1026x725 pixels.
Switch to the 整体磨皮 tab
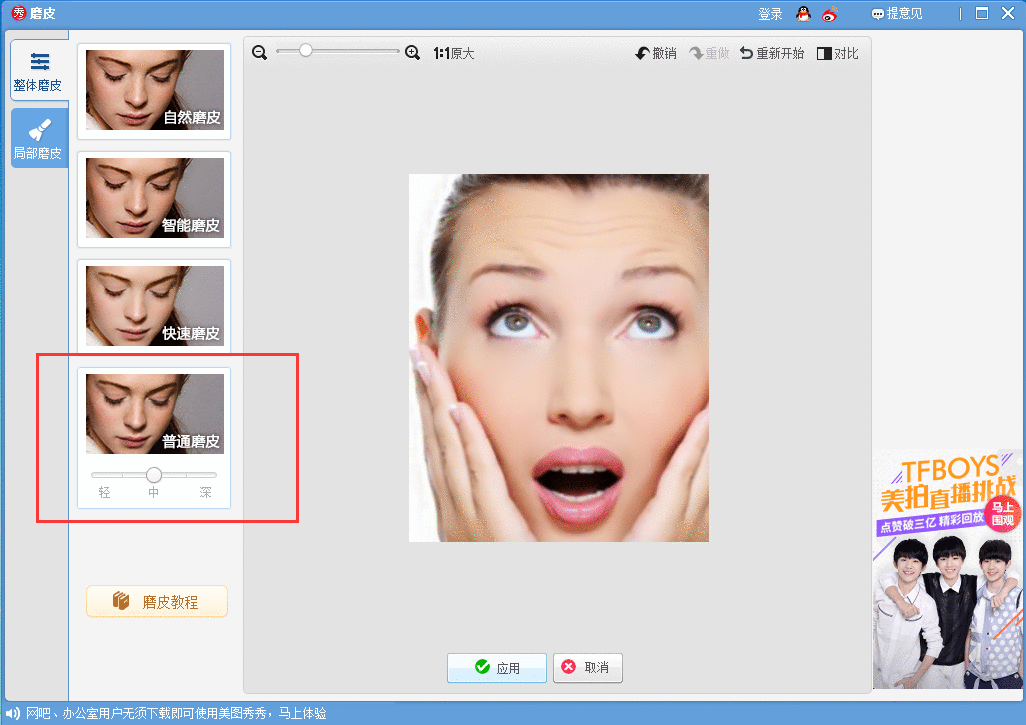(39, 72)
